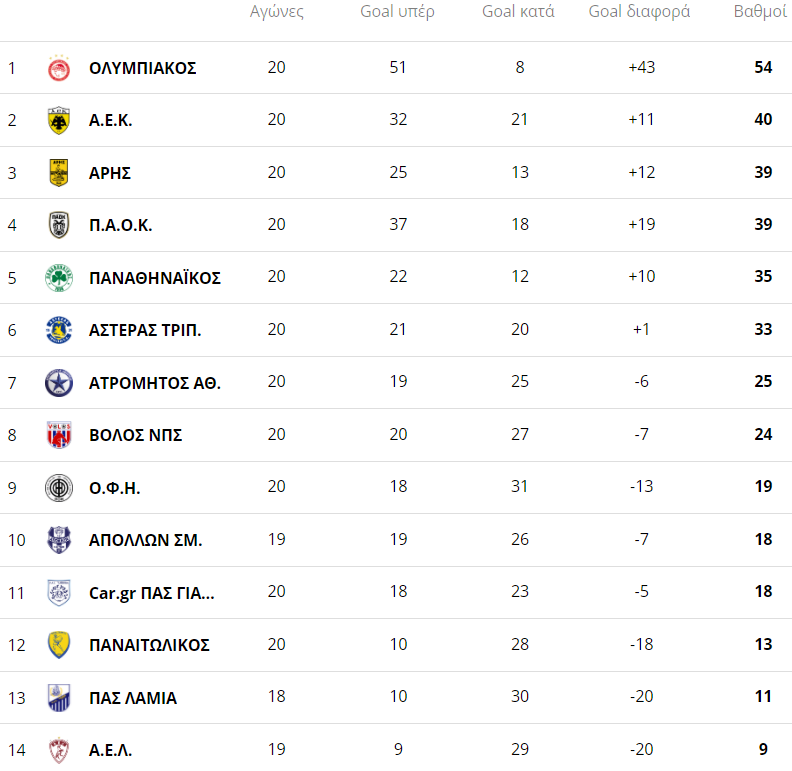Click the Ο.Φ.Η. circular club logo
The image size is (792, 771).
click(59, 488)
